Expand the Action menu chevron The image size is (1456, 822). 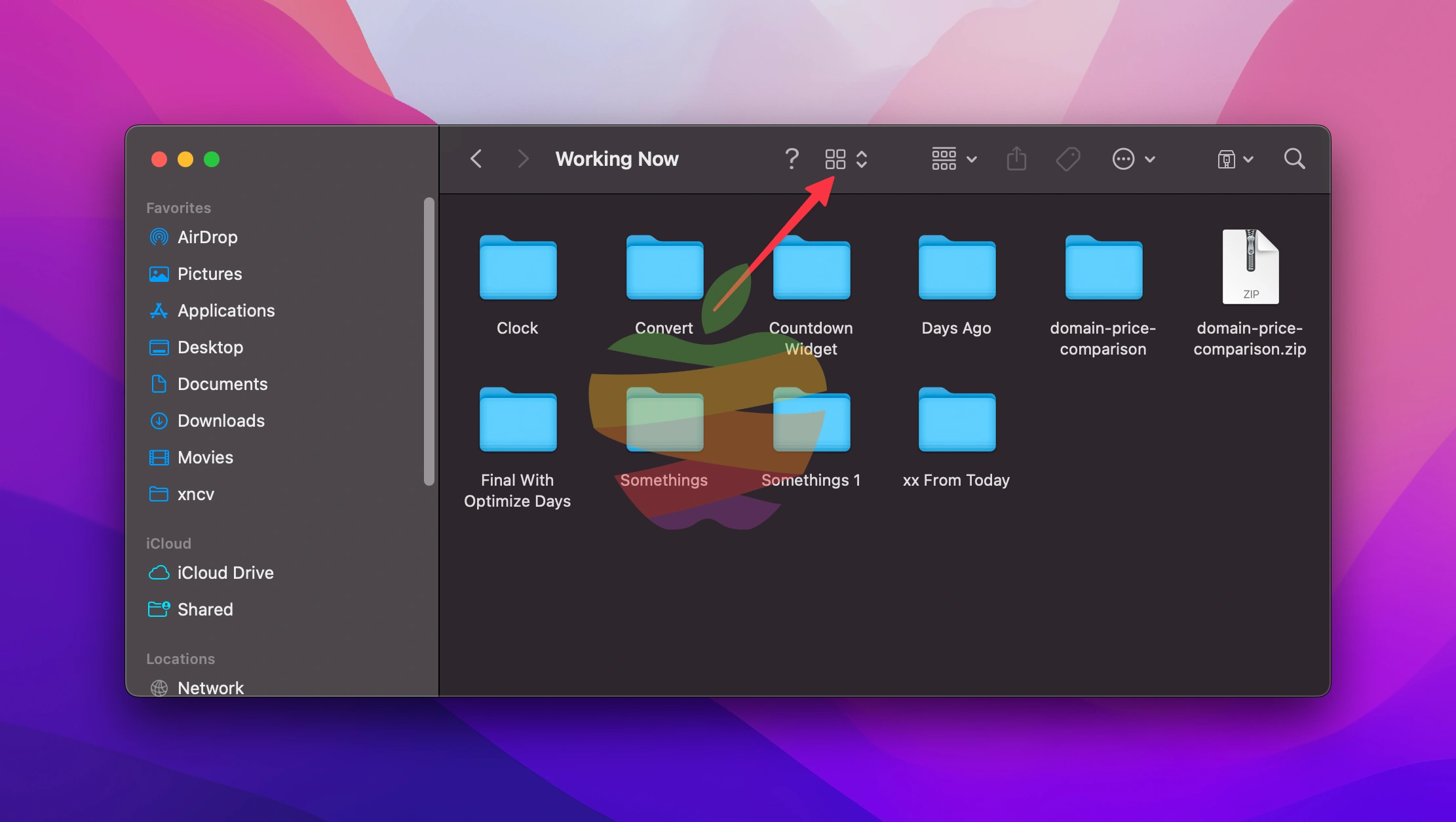(1149, 159)
